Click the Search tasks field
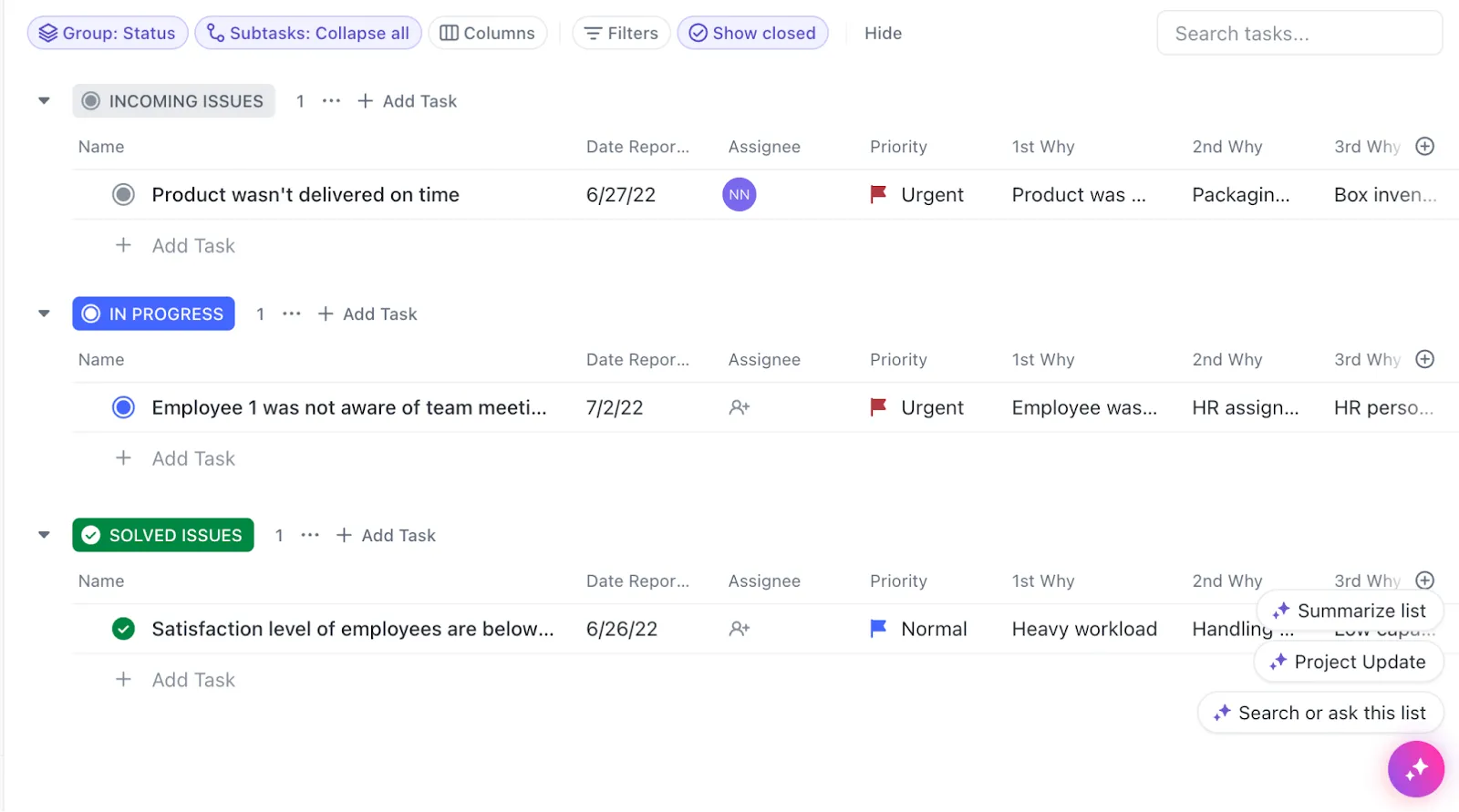 pos(1299,34)
